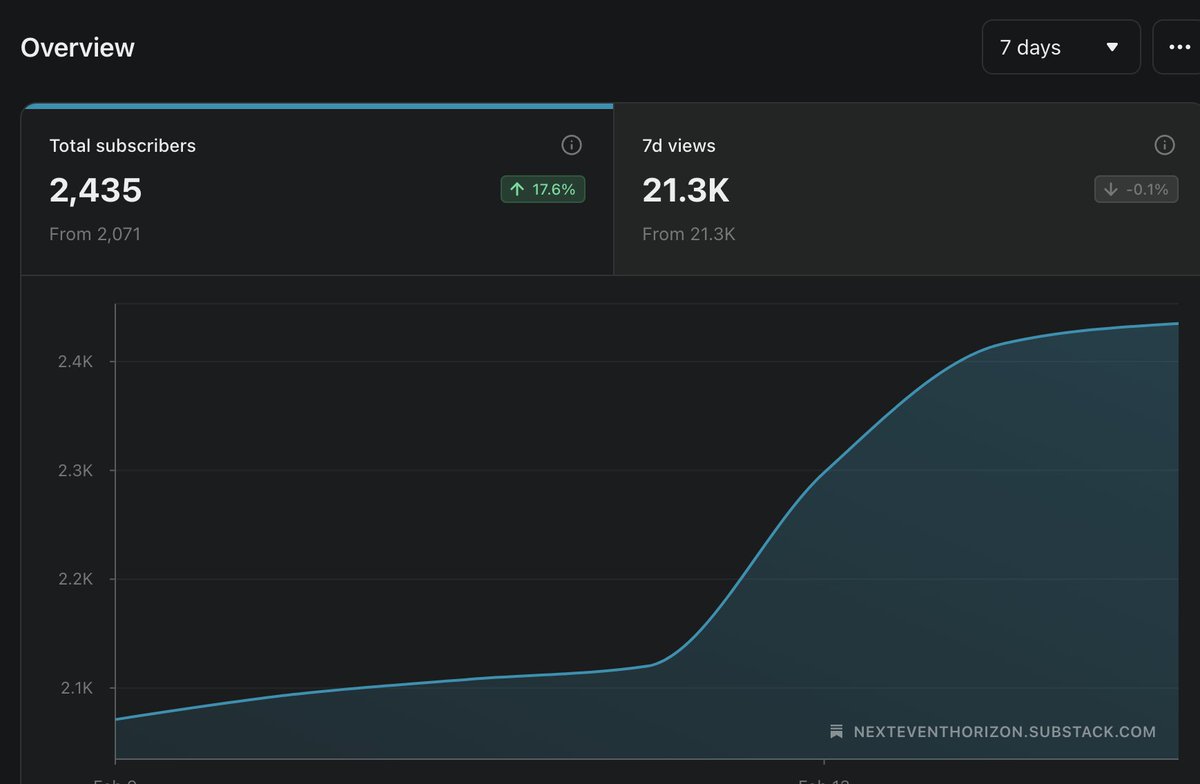Click the Overview heading
Screen dimensions: 1200x784
click(x=78, y=47)
